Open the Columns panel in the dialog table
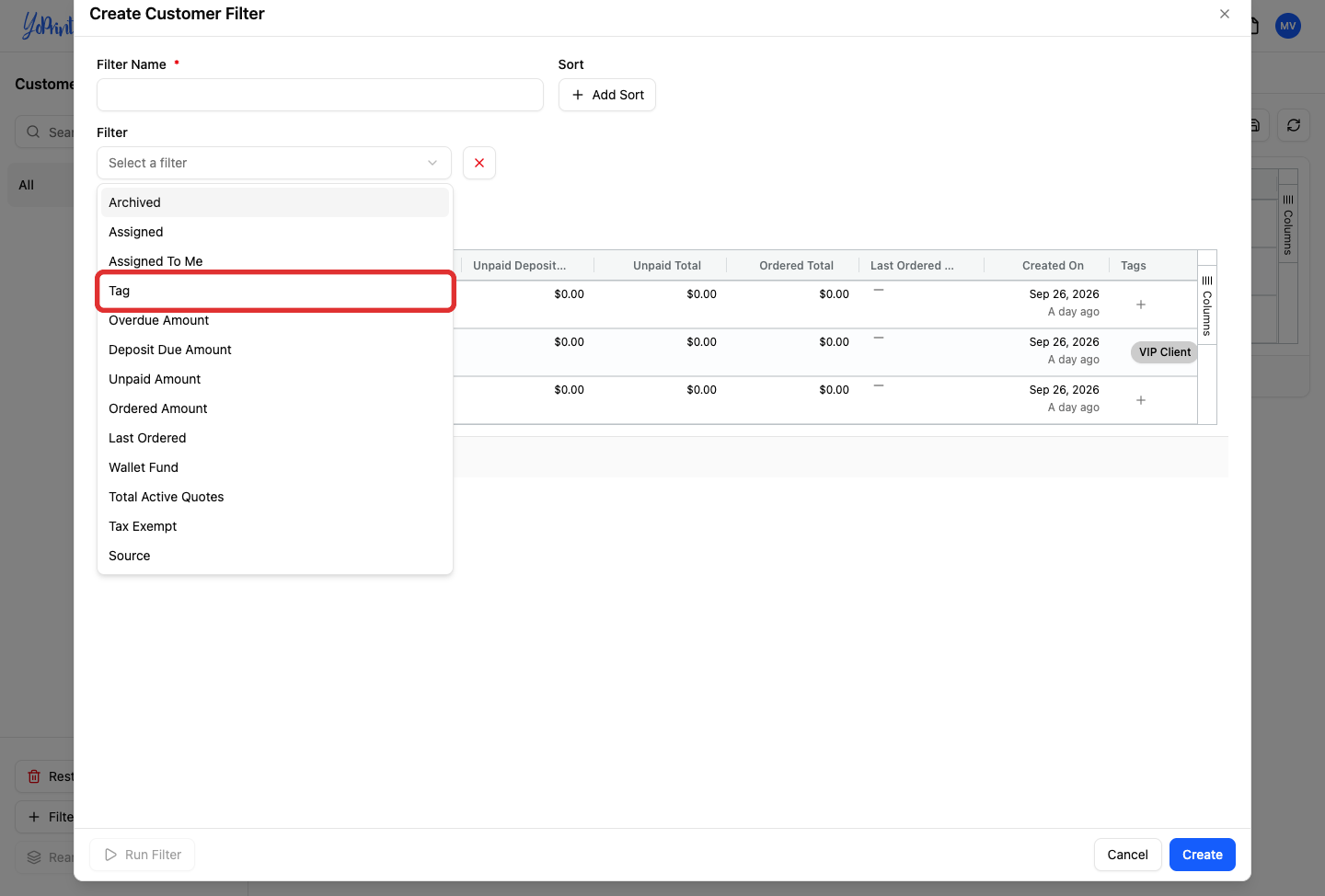The width and height of the screenshot is (1325, 896). (1207, 305)
